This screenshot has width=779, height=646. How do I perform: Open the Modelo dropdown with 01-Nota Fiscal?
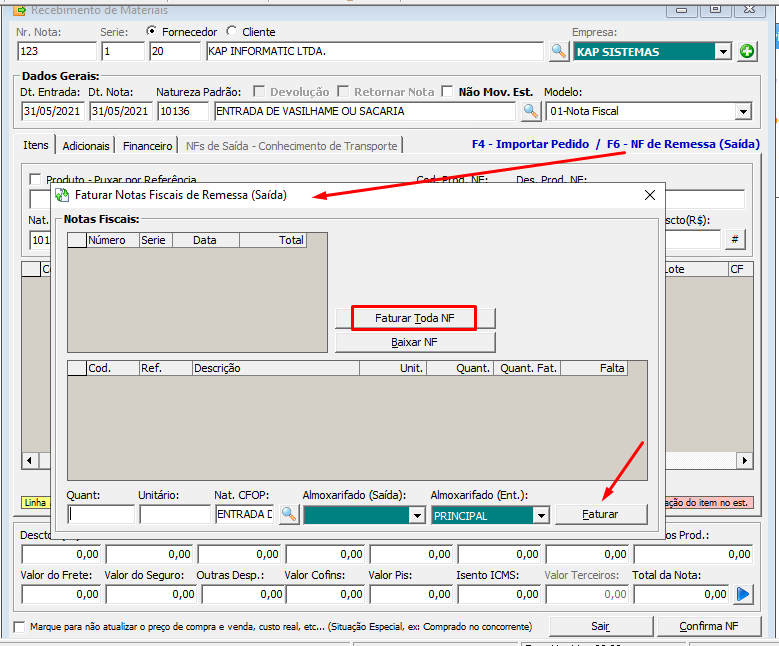pos(742,111)
